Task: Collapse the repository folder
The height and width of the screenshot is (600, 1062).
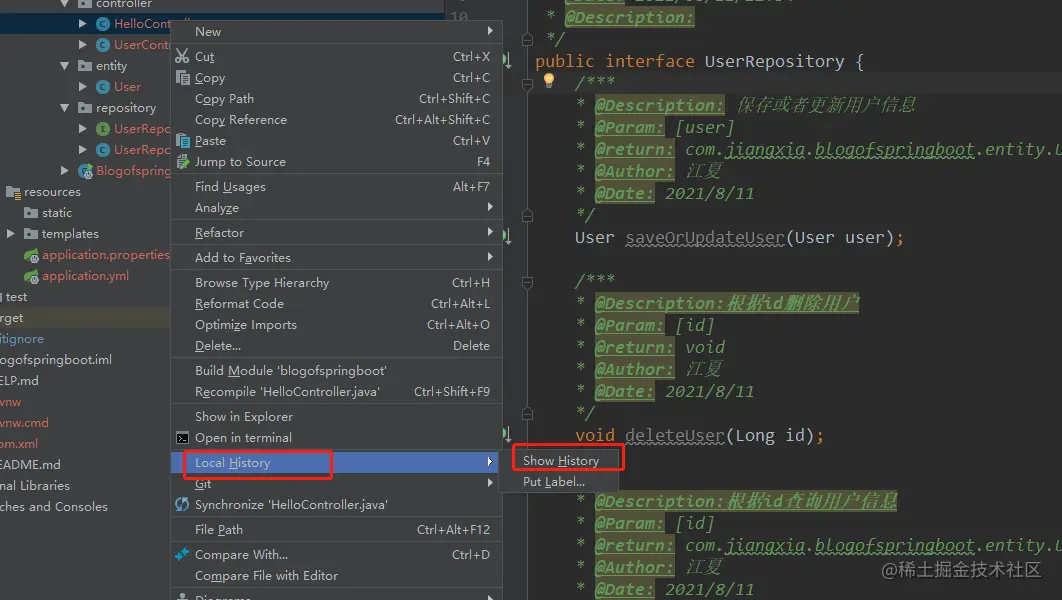Action: [x=65, y=108]
